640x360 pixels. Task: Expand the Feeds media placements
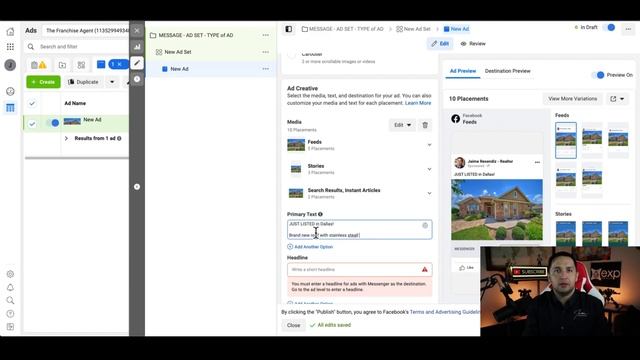pyautogui.click(x=429, y=145)
